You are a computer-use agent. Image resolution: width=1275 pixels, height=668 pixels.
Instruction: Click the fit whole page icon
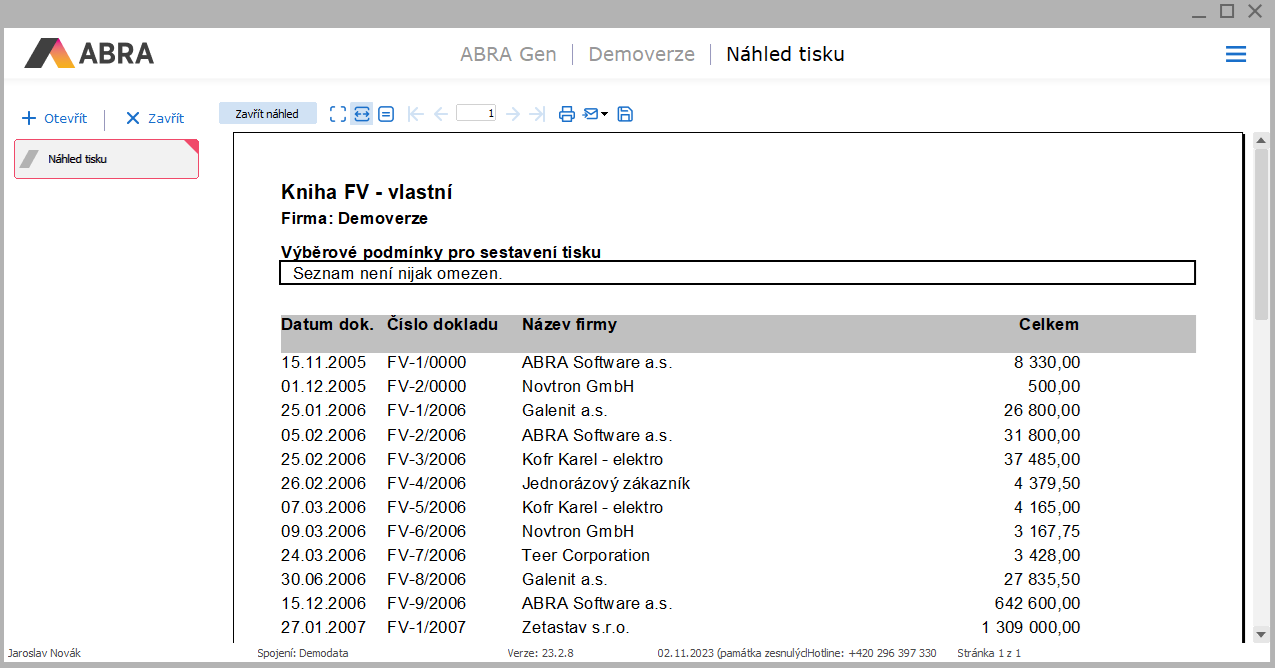tap(338, 114)
